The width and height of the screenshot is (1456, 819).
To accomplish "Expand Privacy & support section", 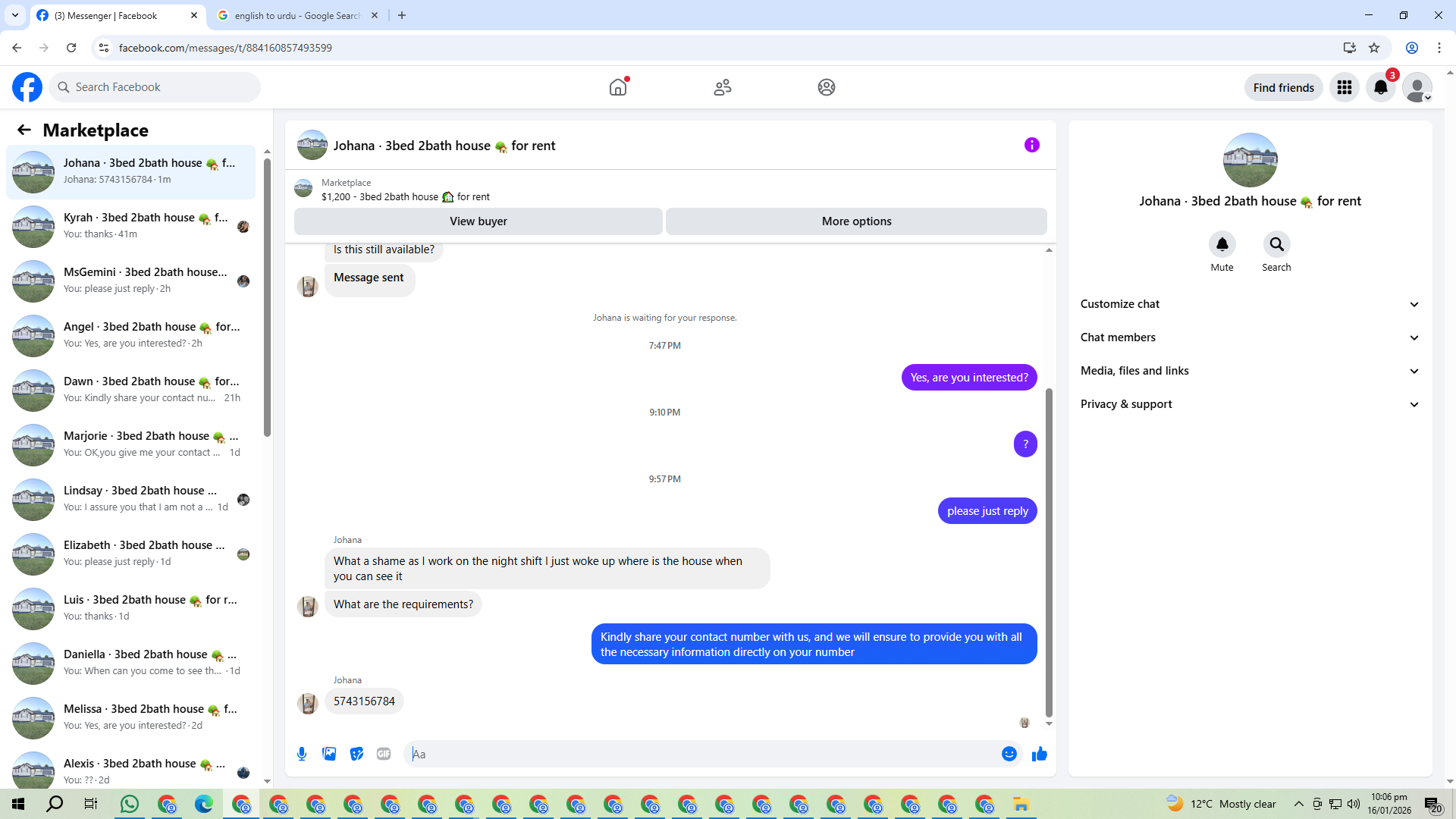I will click(x=1250, y=404).
